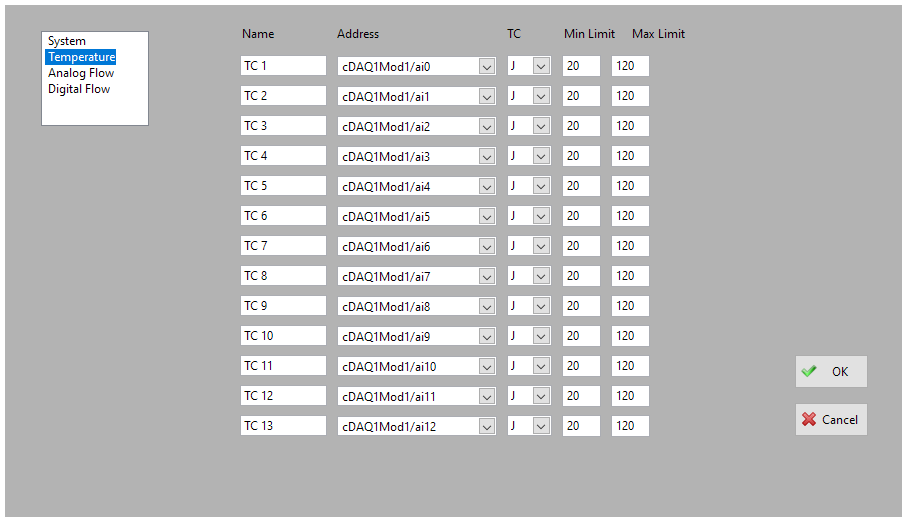This screenshot has height=522, width=907.
Task: Select System in the category list
Action: (67, 41)
